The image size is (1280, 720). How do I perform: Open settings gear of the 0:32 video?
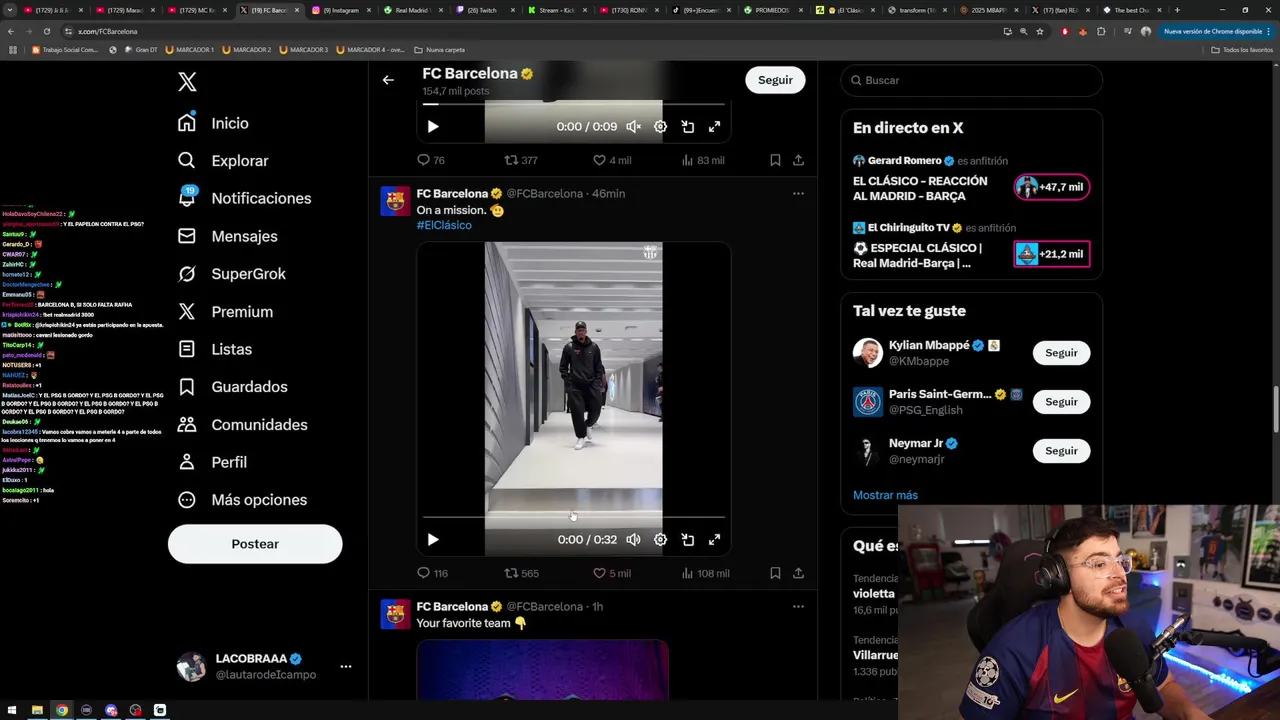pos(660,540)
